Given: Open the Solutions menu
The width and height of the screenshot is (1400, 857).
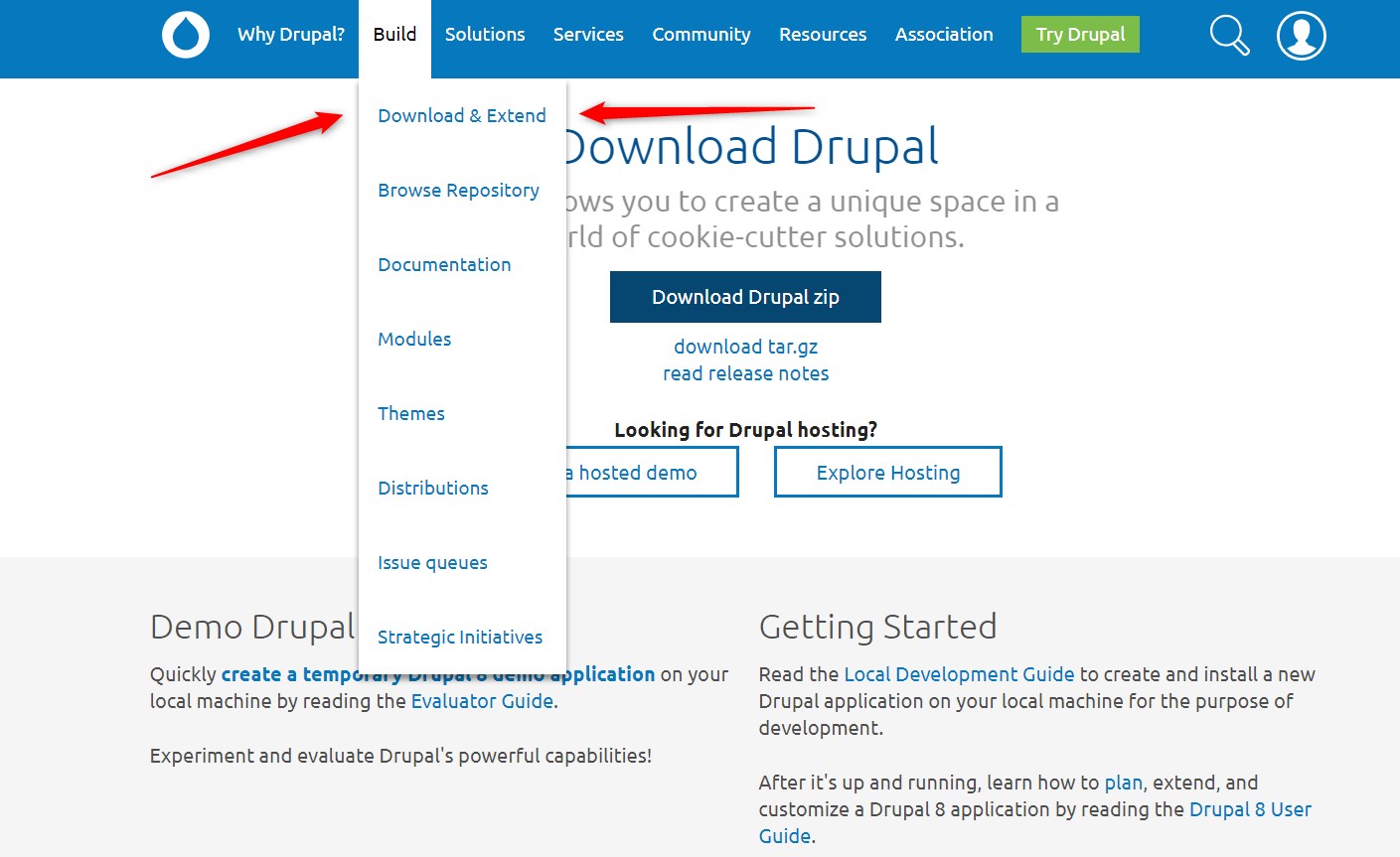Looking at the screenshot, I should click(485, 35).
